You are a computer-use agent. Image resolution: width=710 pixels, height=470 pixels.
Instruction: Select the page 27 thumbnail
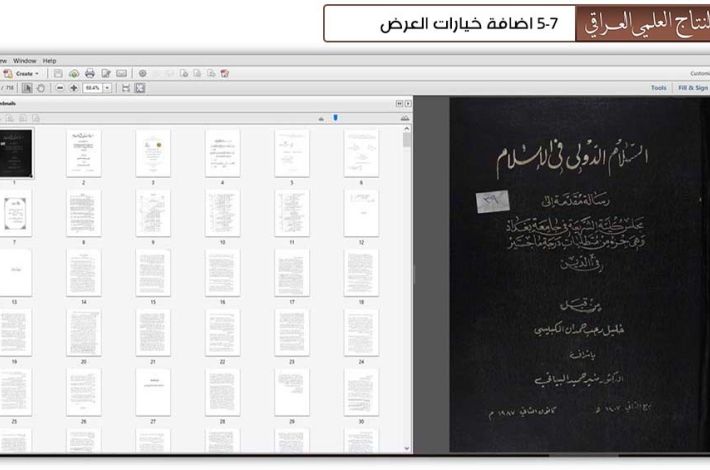(x=153, y=392)
